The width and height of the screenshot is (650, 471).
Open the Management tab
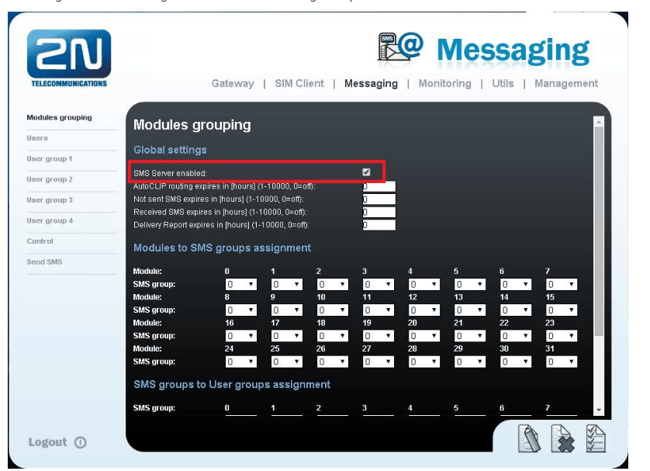(566, 84)
